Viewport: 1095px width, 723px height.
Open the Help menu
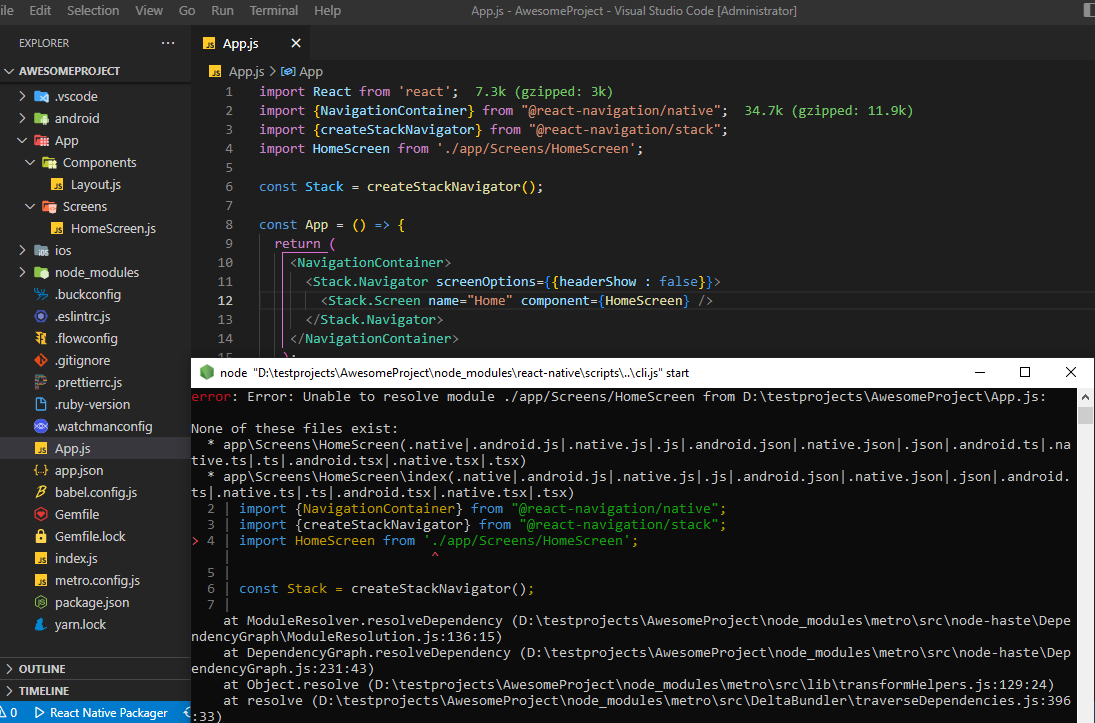328,10
